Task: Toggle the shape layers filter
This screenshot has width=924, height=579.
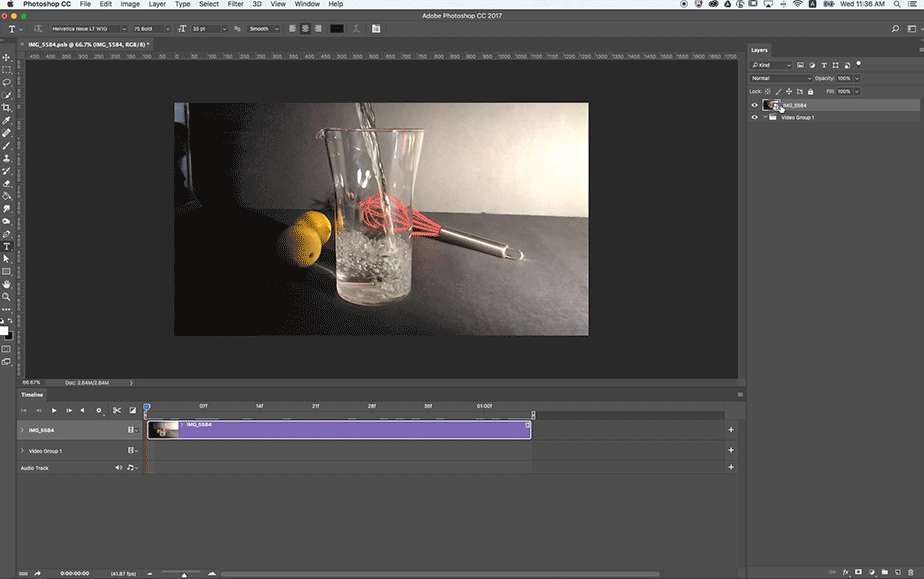Action: (x=836, y=65)
